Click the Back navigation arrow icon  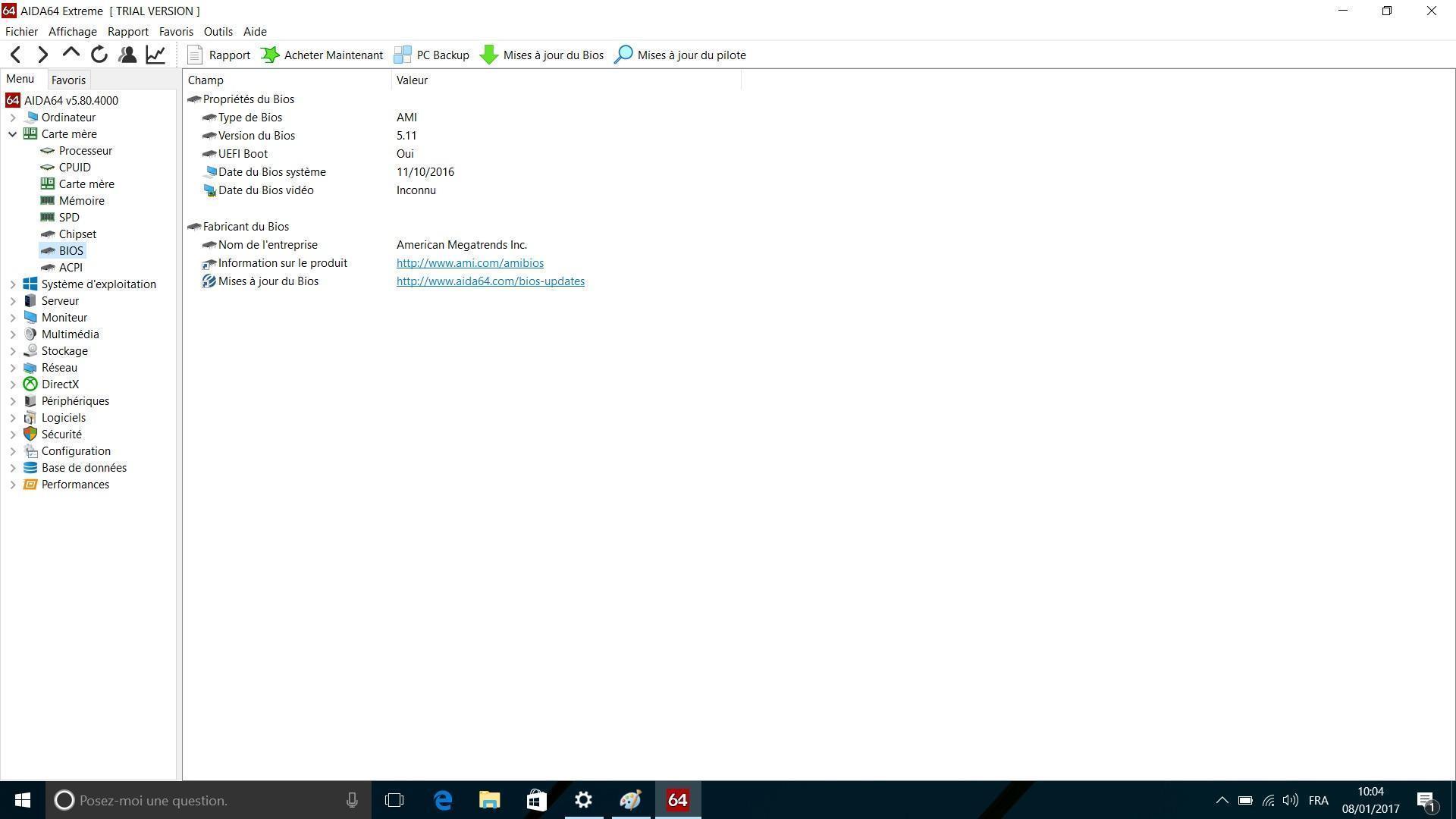pyautogui.click(x=16, y=55)
